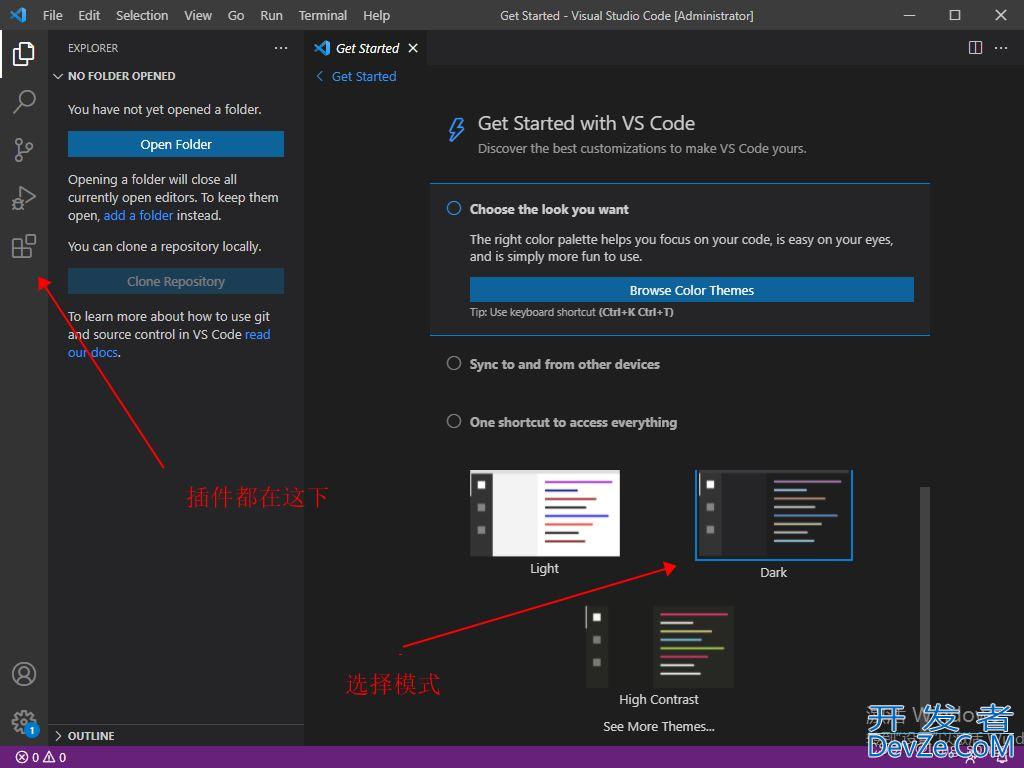
Task: Open editor more actions ellipsis
Action: pos(1000,48)
